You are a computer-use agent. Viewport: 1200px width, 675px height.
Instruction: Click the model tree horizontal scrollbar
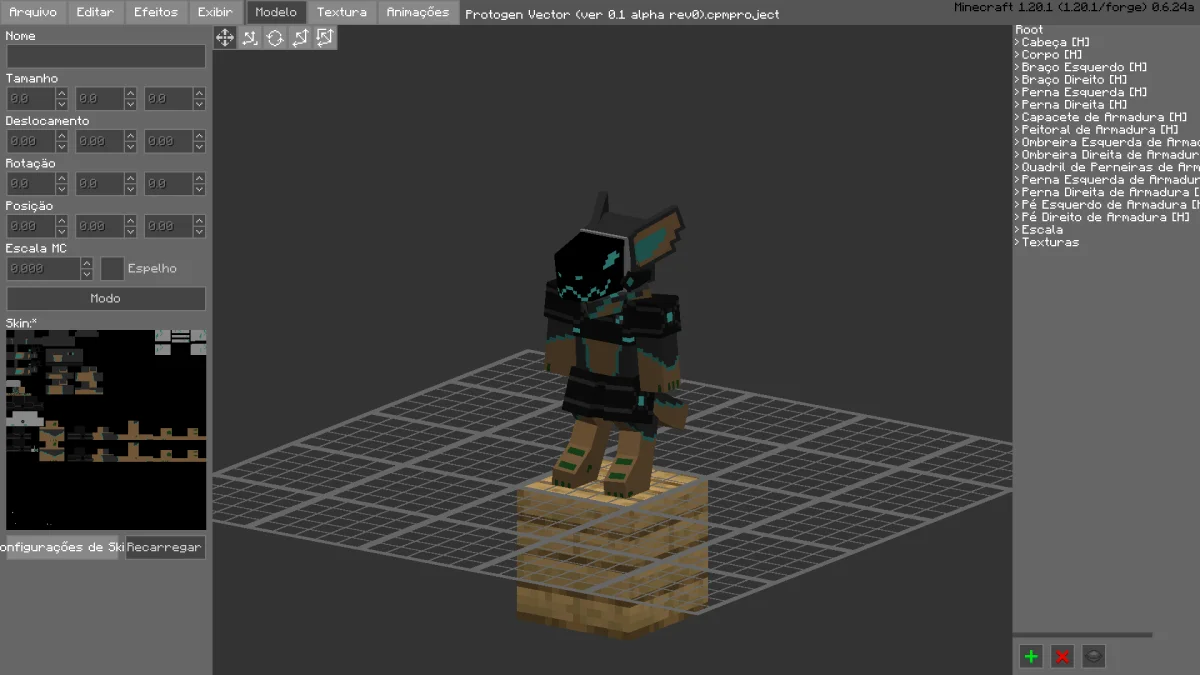click(x=1083, y=634)
